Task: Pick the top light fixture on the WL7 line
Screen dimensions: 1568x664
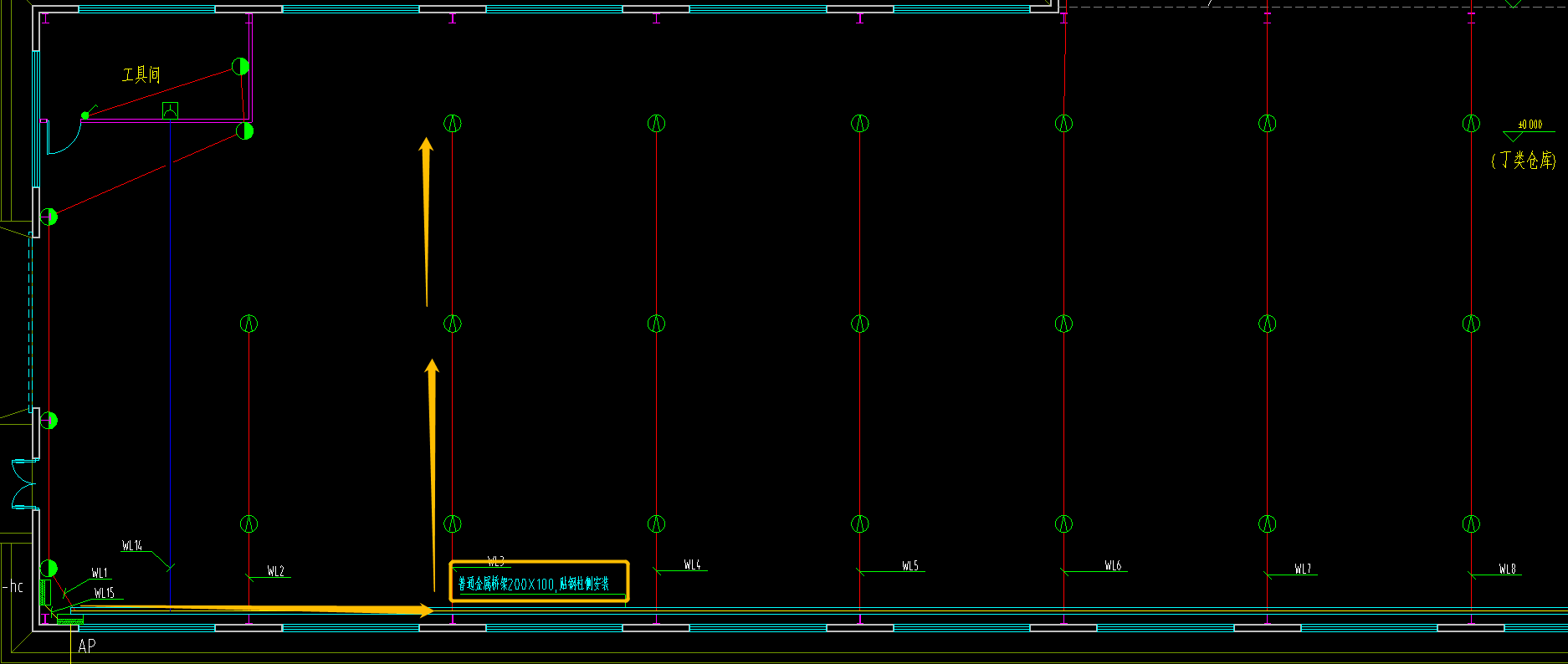Action: coord(1268,124)
